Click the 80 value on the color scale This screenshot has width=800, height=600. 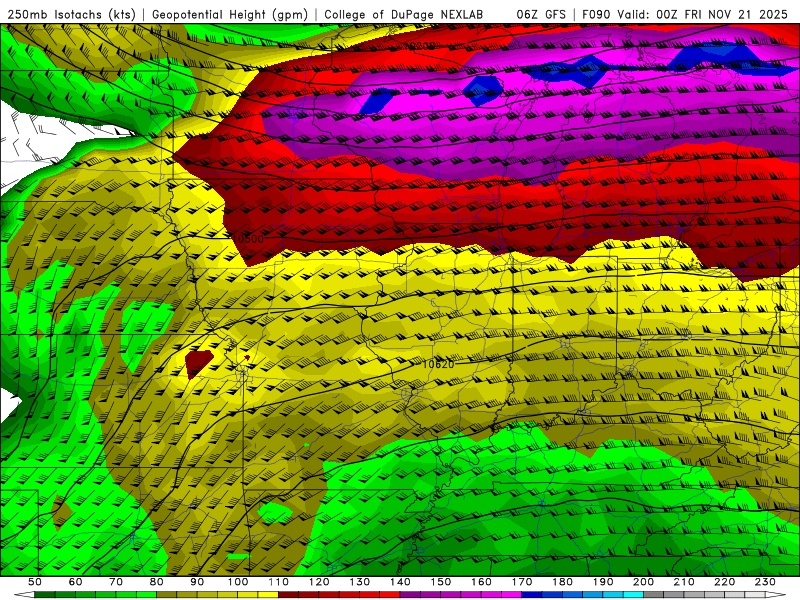157,582
